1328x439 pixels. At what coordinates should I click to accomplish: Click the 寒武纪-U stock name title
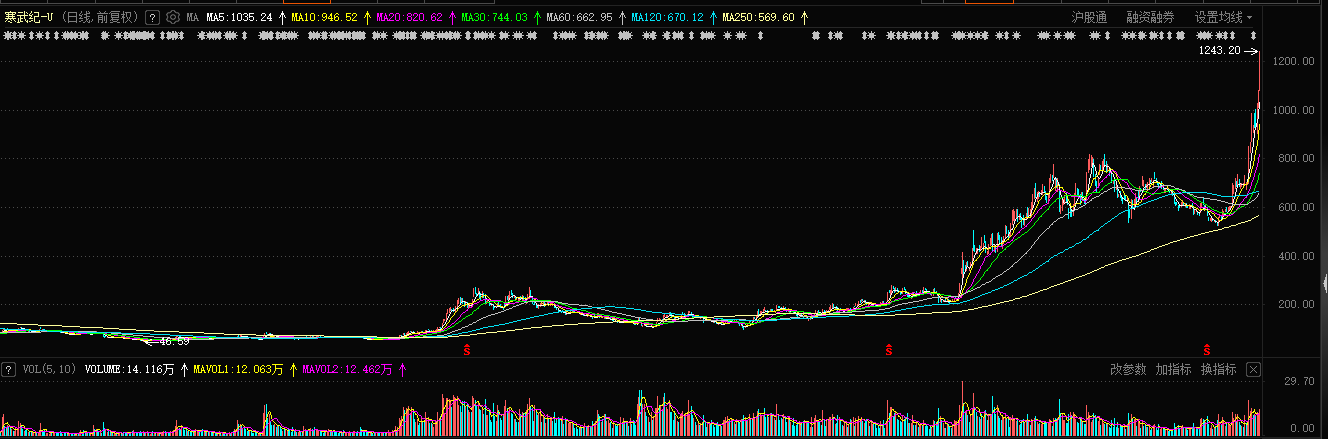(28, 17)
